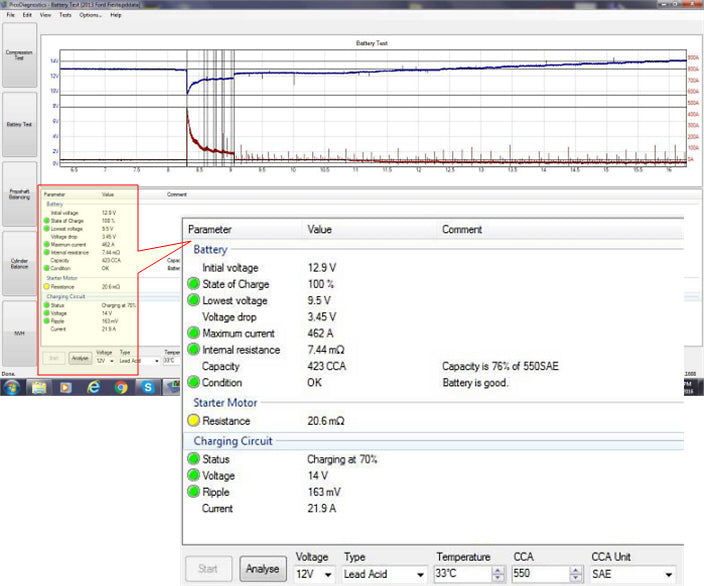
Task: Click Analyse button in the enlarged panel
Action: pyautogui.click(x=263, y=569)
